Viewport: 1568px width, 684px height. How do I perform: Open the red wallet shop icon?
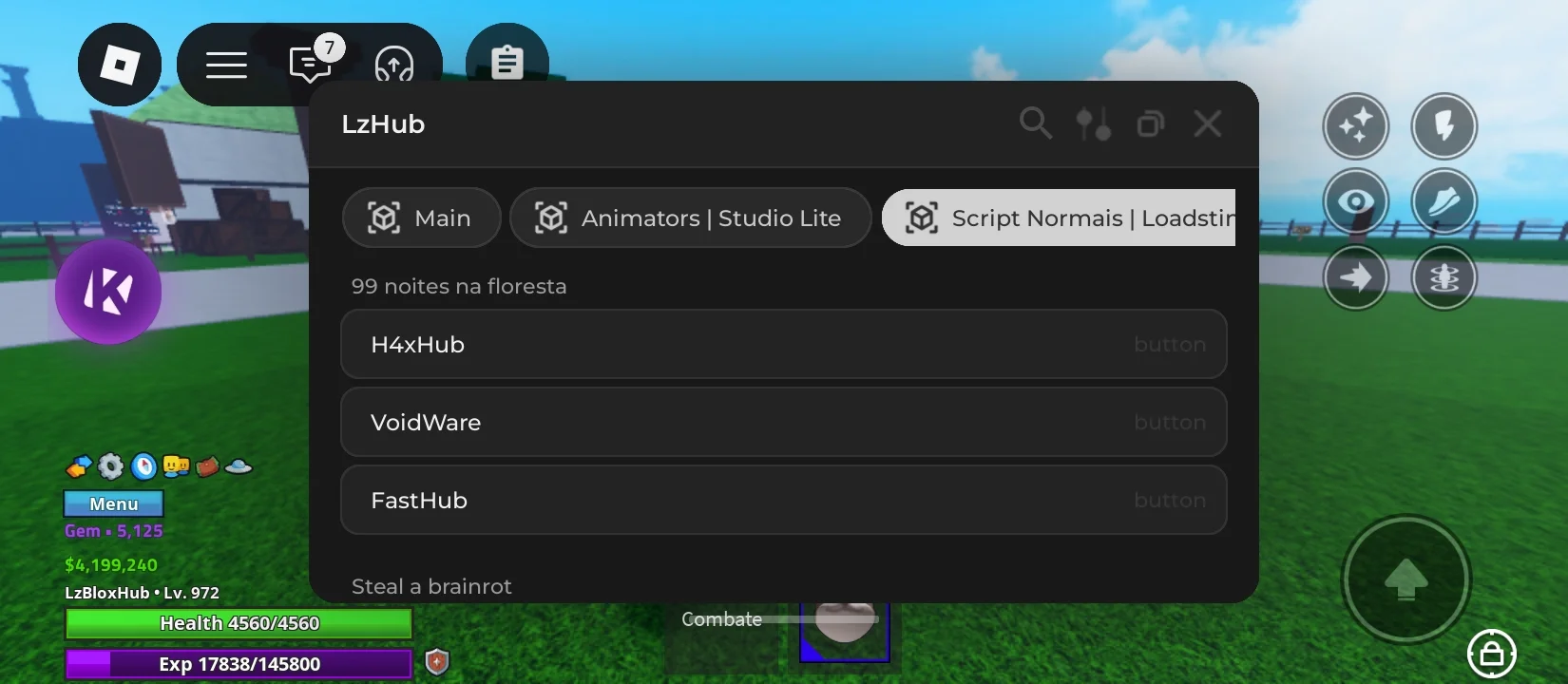[x=207, y=466]
